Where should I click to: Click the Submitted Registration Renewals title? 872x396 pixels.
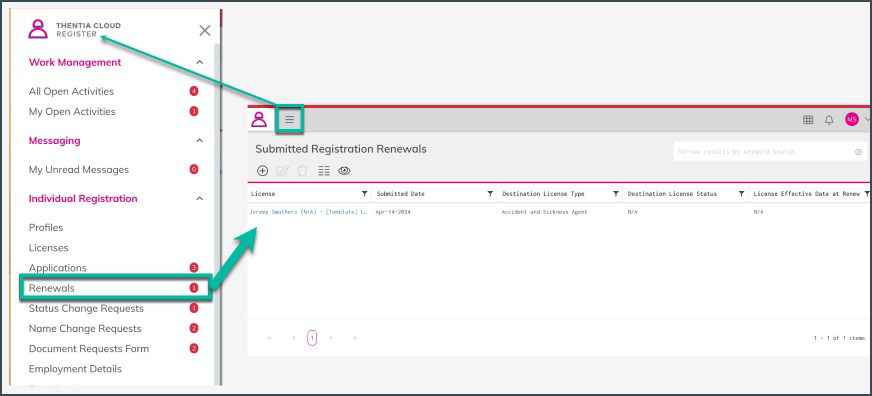pos(341,149)
